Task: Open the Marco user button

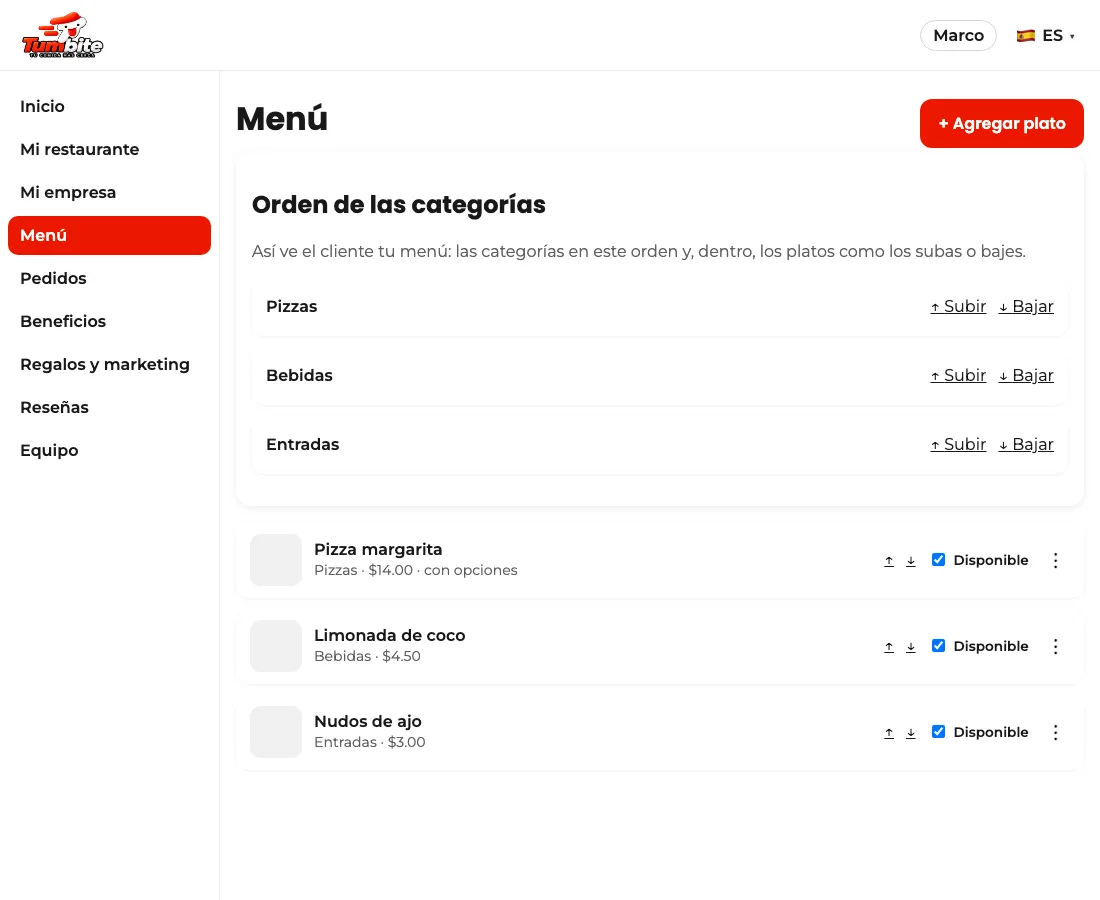Action: pos(958,36)
